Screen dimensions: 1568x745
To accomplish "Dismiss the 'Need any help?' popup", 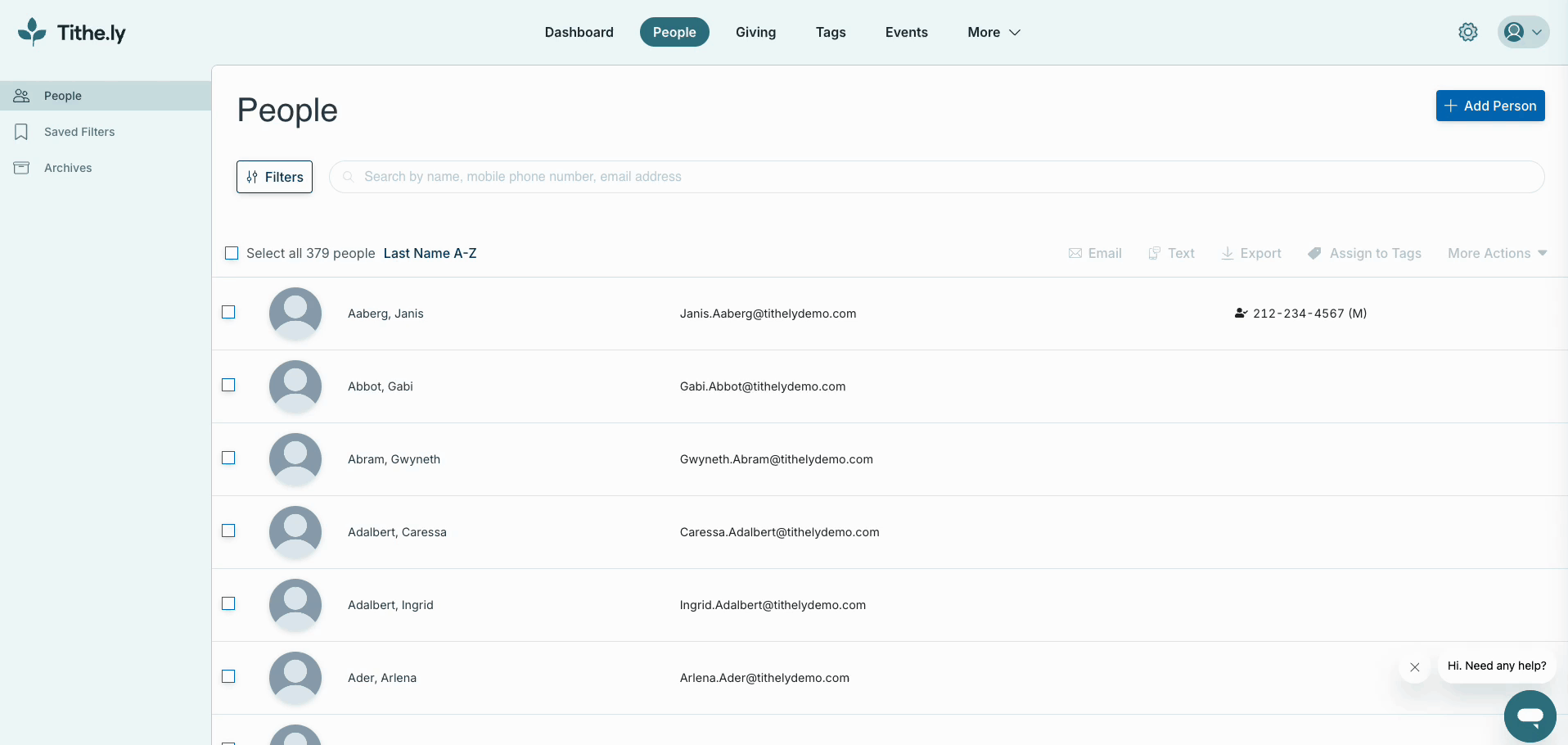I will point(1415,667).
